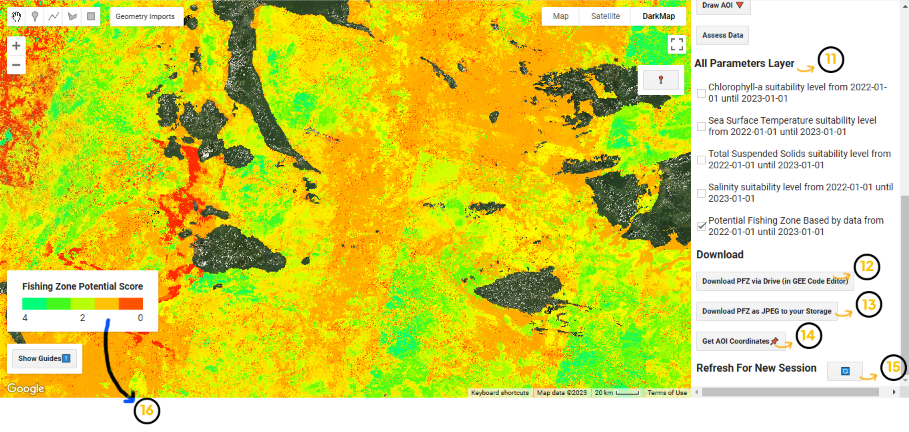Click Download PFZ via Drive button
Image resolution: width=909 pixels, height=432 pixels.
point(771,281)
